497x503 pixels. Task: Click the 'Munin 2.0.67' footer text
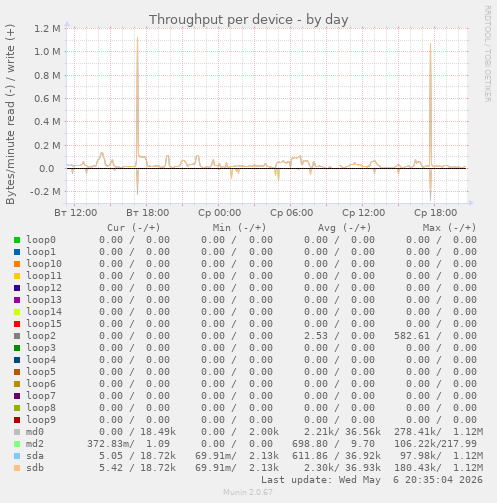[248, 492]
